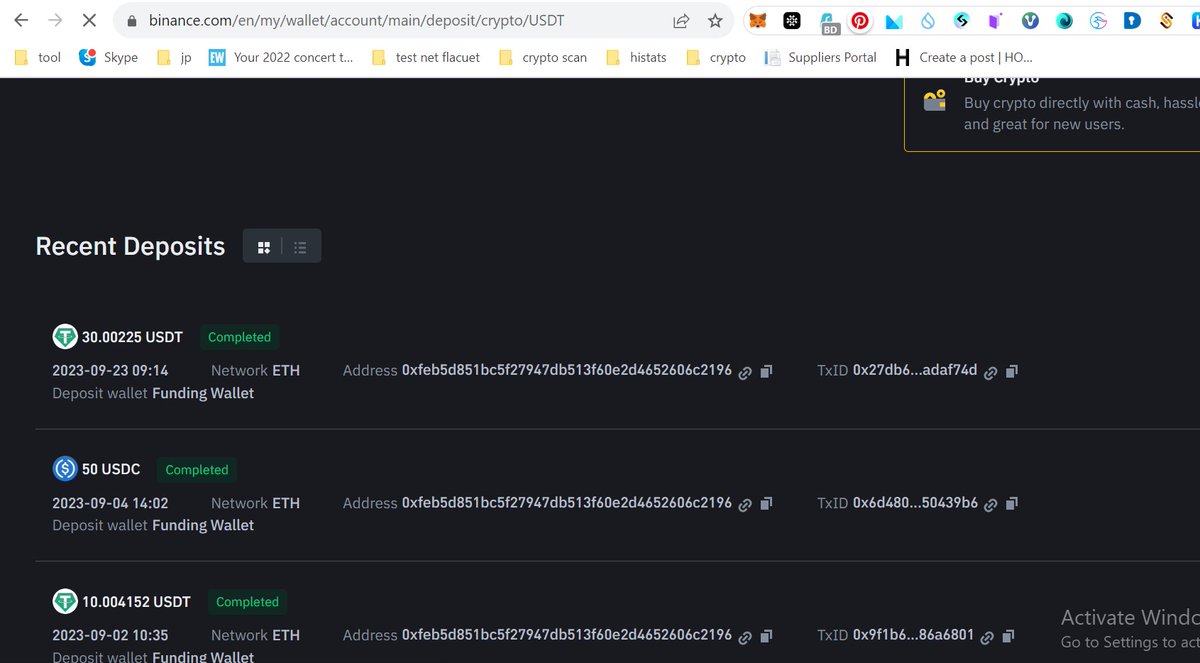Open the round V-logo extension icon
This screenshot has width=1200, height=663.
coord(1030,21)
